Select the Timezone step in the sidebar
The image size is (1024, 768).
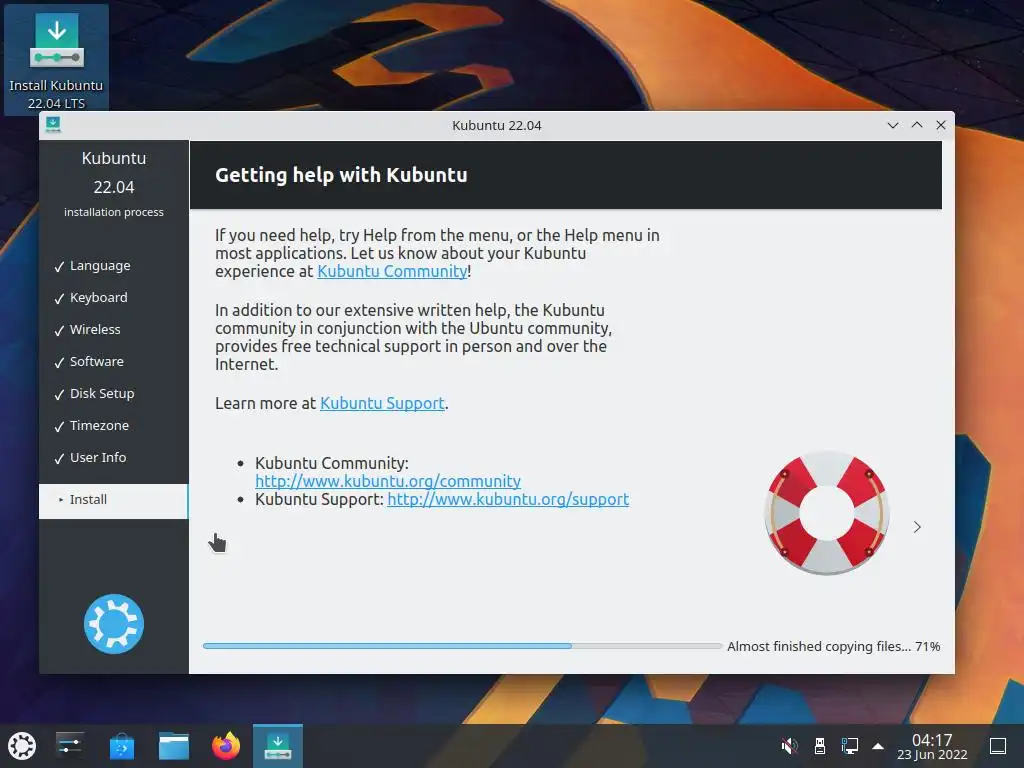pyautogui.click(x=99, y=426)
